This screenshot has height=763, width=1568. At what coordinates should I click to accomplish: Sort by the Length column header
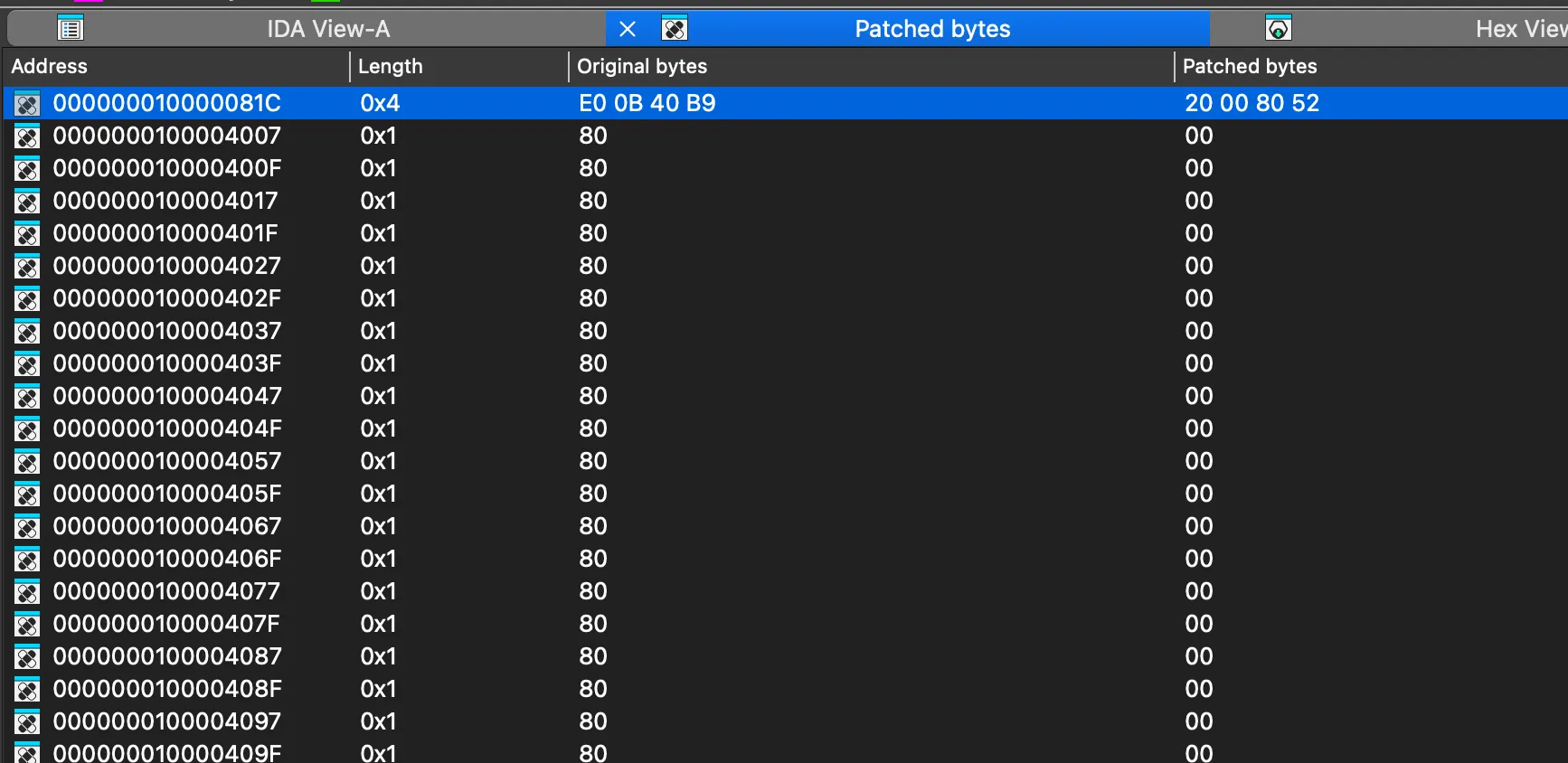390,66
